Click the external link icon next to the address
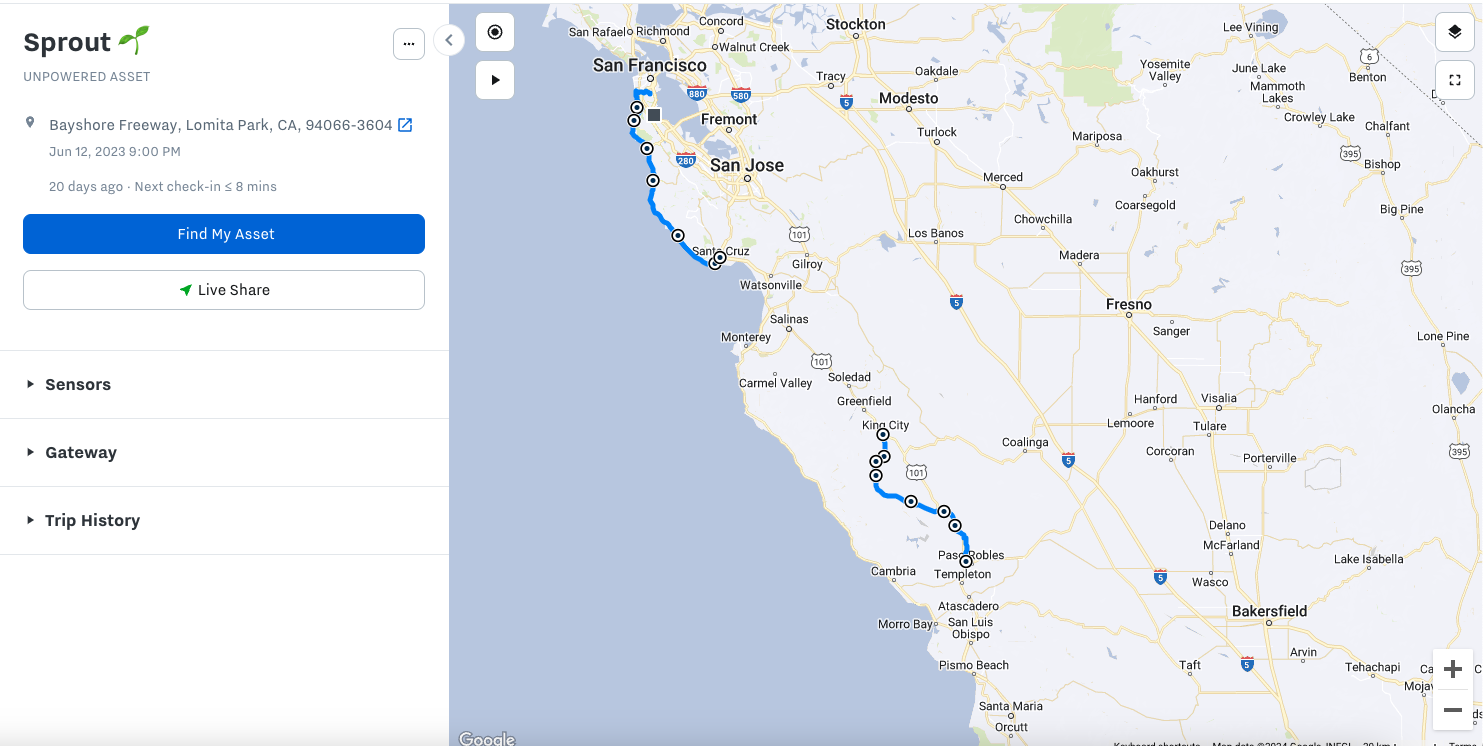The width and height of the screenshot is (1483, 746). pos(404,124)
